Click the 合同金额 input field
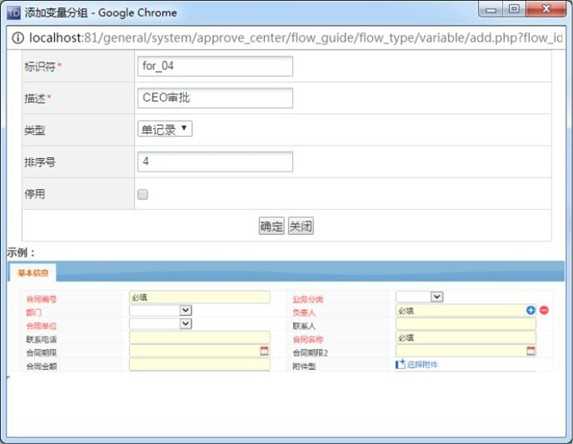This screenshot has height=444, width=573. coord(200,365)
